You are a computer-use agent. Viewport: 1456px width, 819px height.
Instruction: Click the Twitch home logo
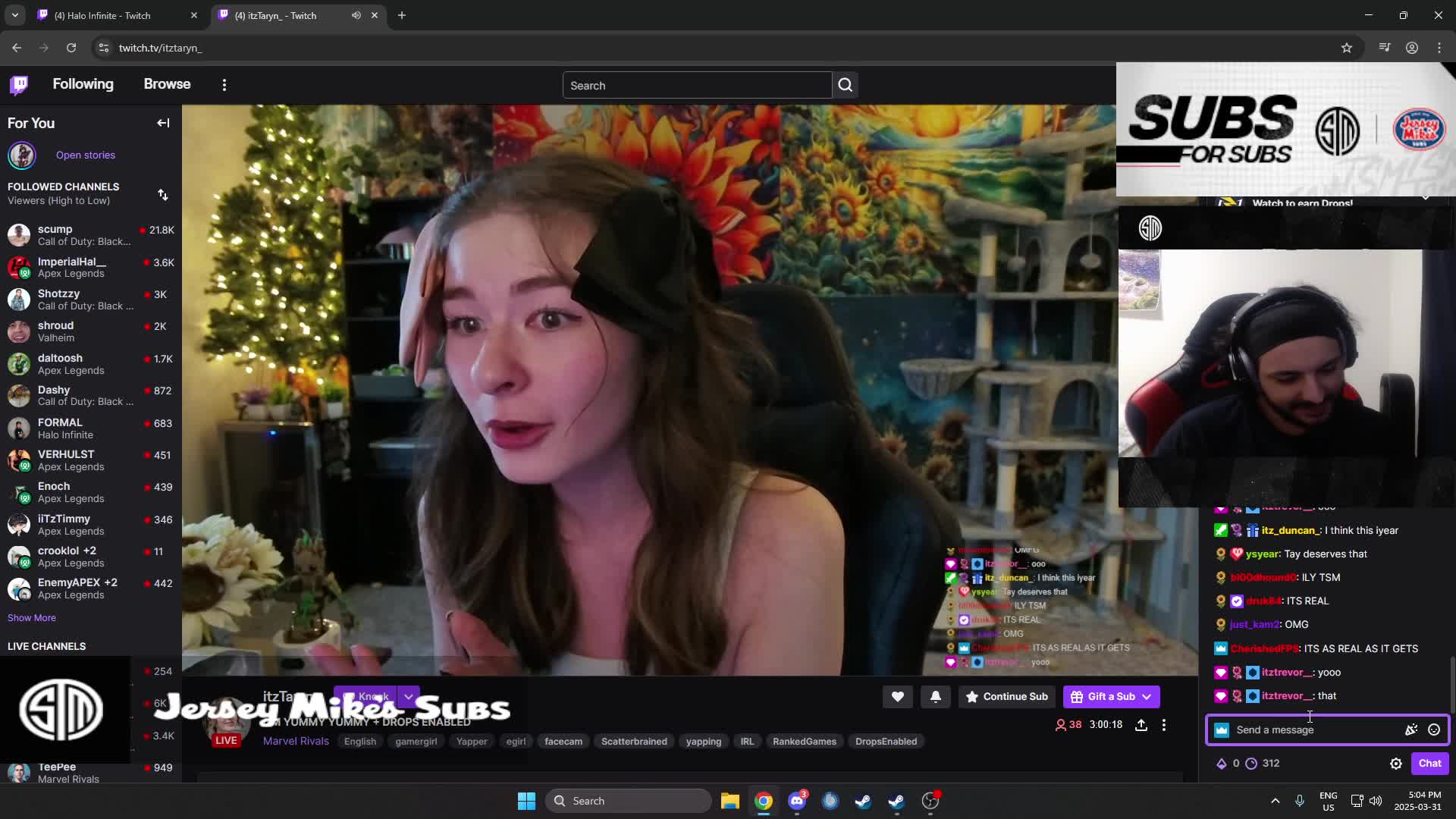[19, 85]
